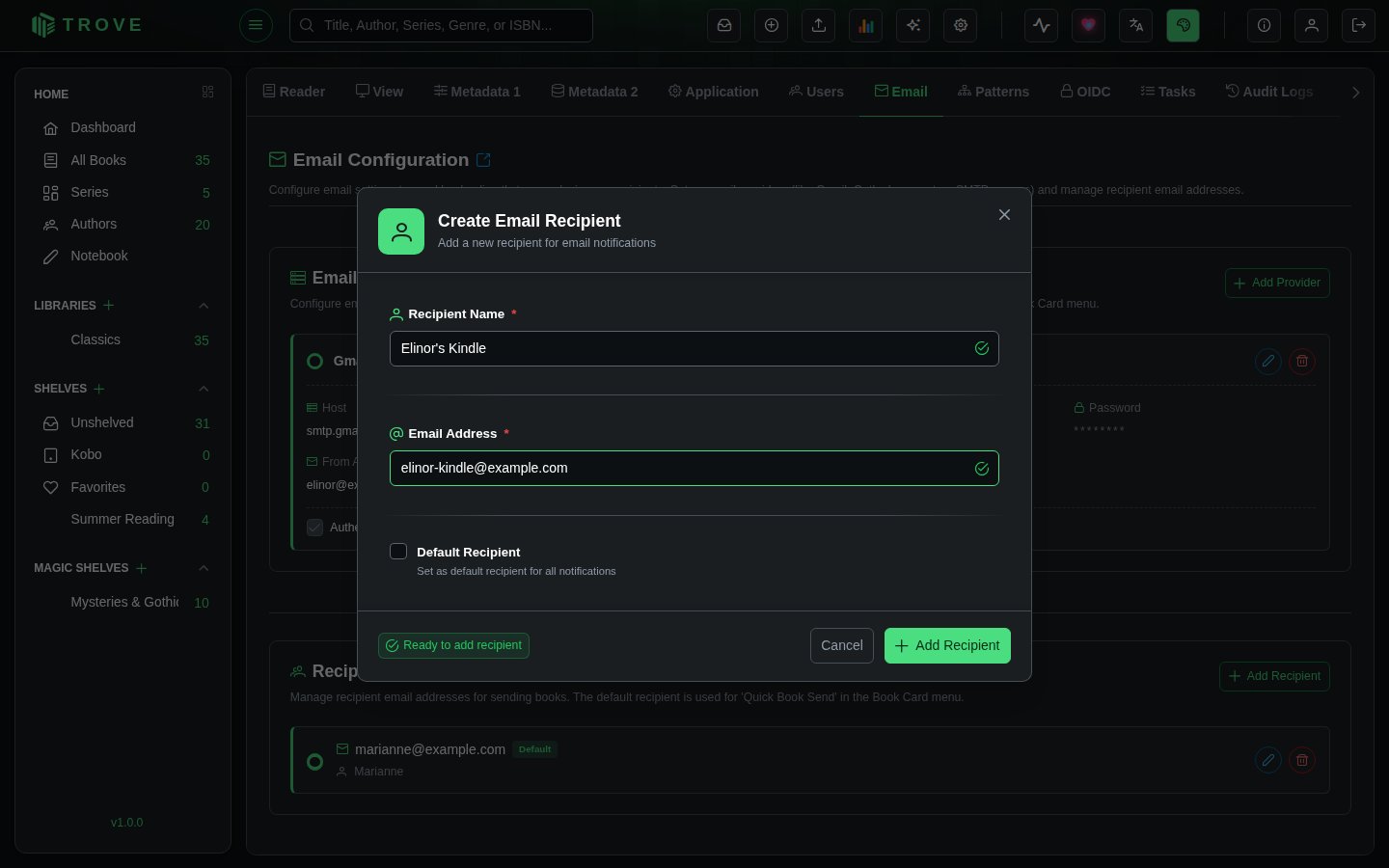Collapse the LIBRARIES section chevron
Viewport: 1389px width, 868px height.
click(x=204, y=306)
